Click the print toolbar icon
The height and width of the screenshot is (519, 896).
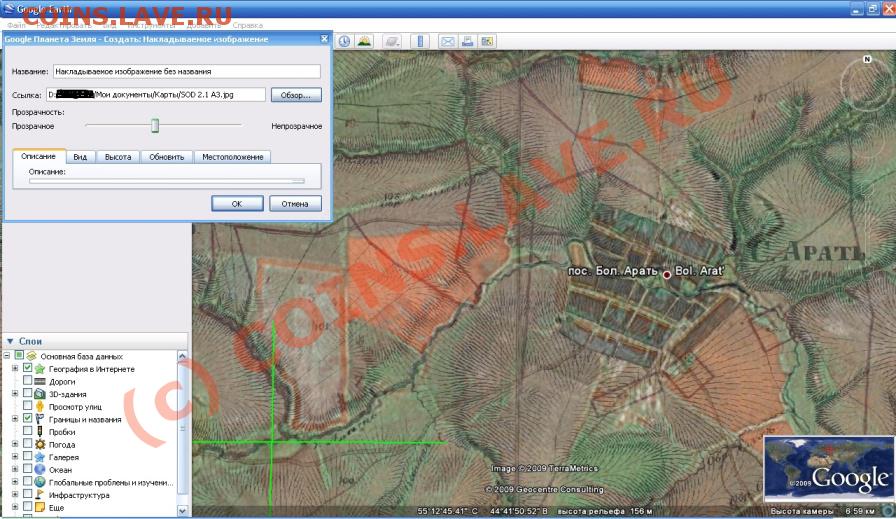[x=467, y=41]
